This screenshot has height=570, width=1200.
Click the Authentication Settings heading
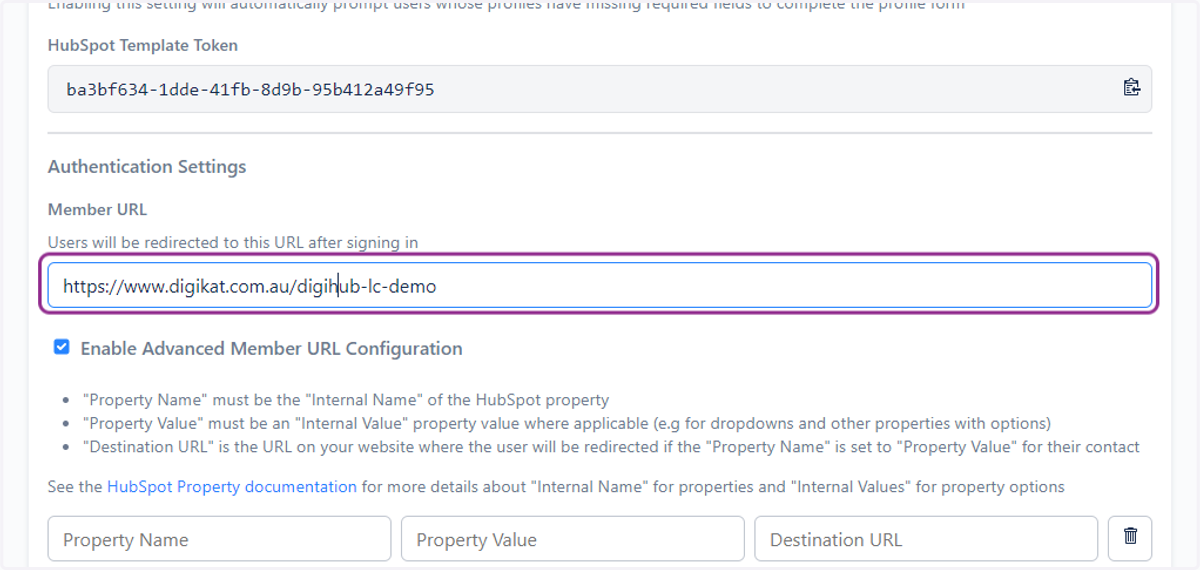pyautogui.click(x=147, y=166)
